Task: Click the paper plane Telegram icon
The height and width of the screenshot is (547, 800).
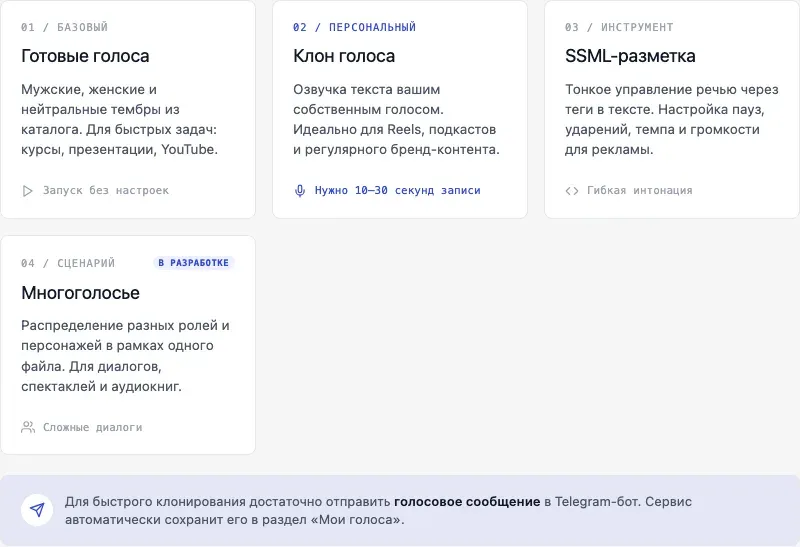Action: tap(37, 509)
